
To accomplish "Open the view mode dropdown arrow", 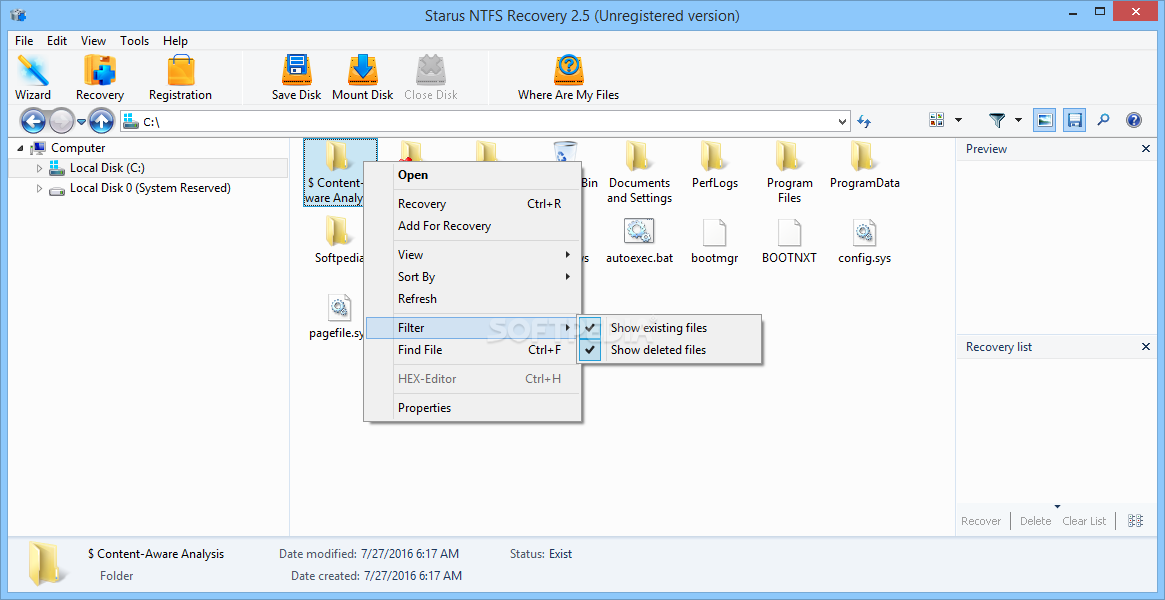I will click(x=958, y=120).
